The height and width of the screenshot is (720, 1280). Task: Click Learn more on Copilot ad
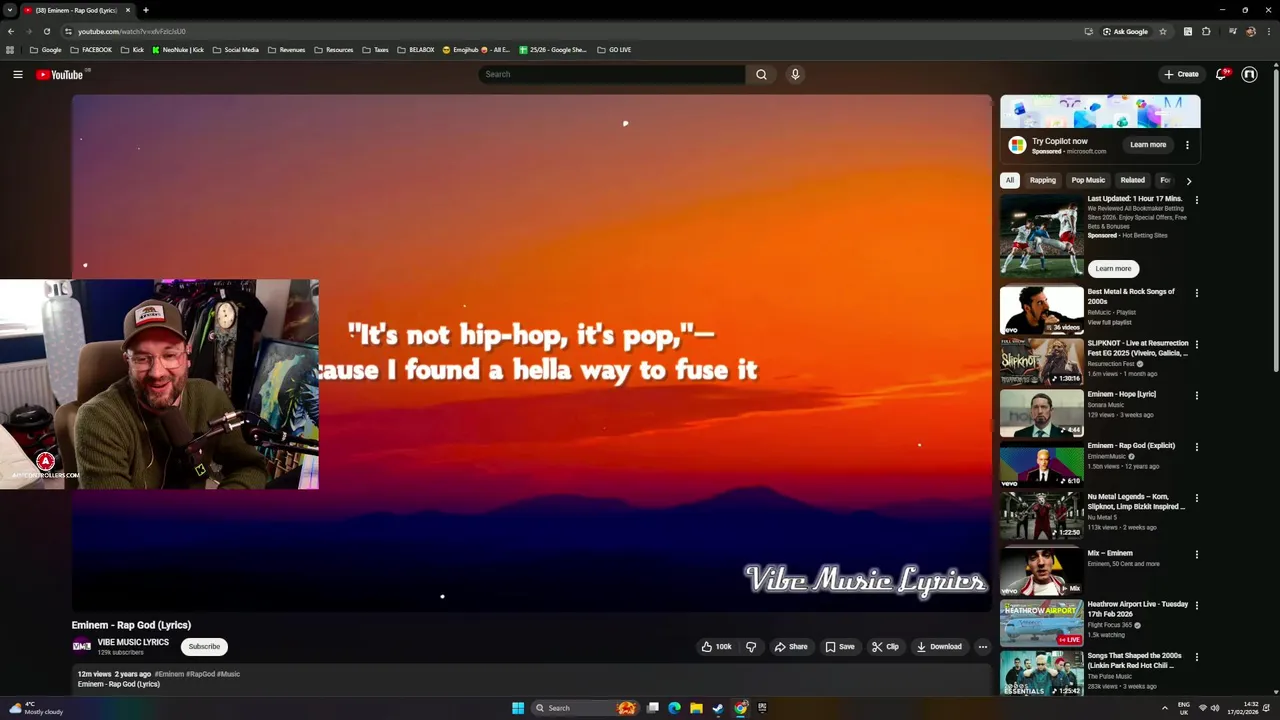pos(1148,145)
